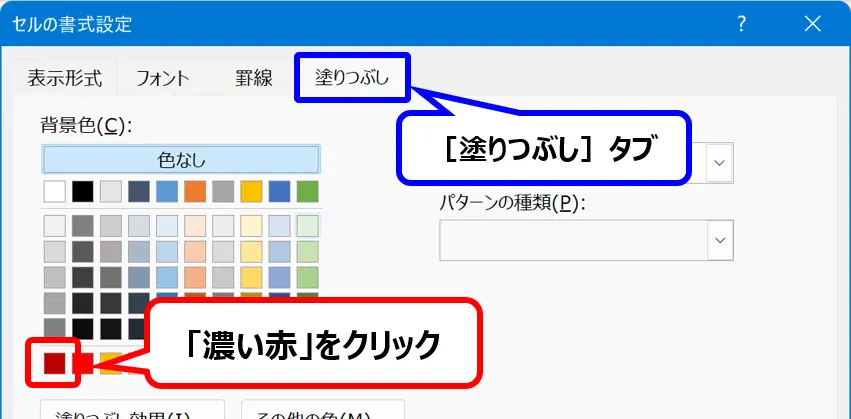Pick the pure white theme color swatch
This screenshot has width=851, height=419.
[54, 192]
